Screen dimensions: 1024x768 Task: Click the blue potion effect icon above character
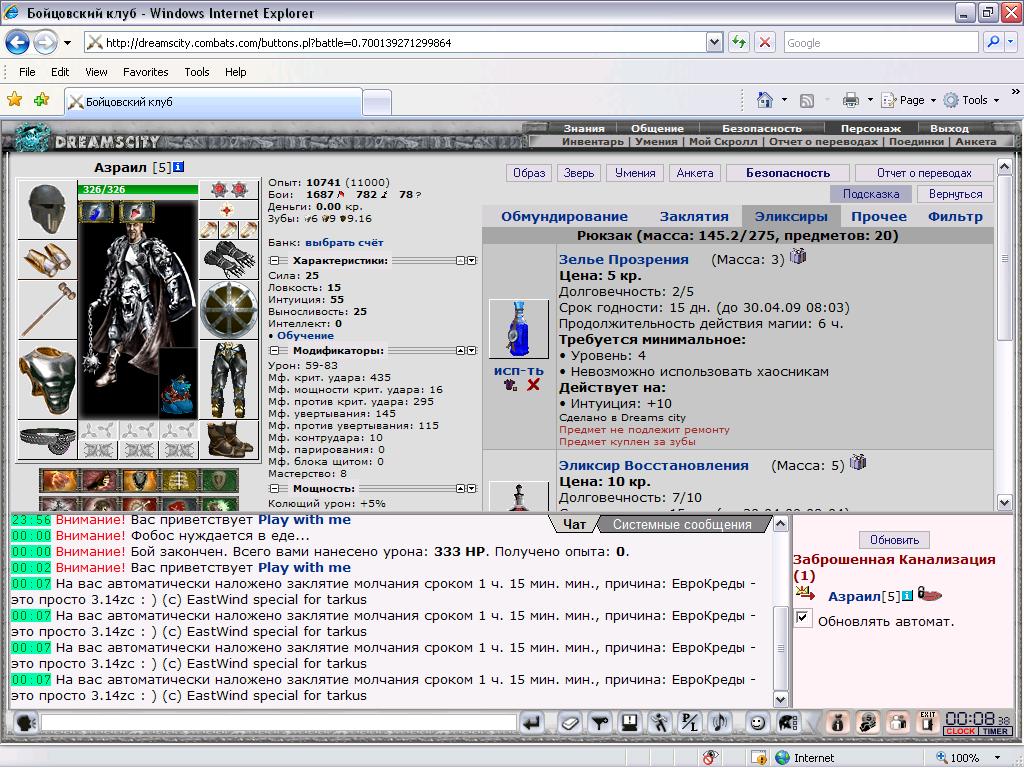[96, 212]
